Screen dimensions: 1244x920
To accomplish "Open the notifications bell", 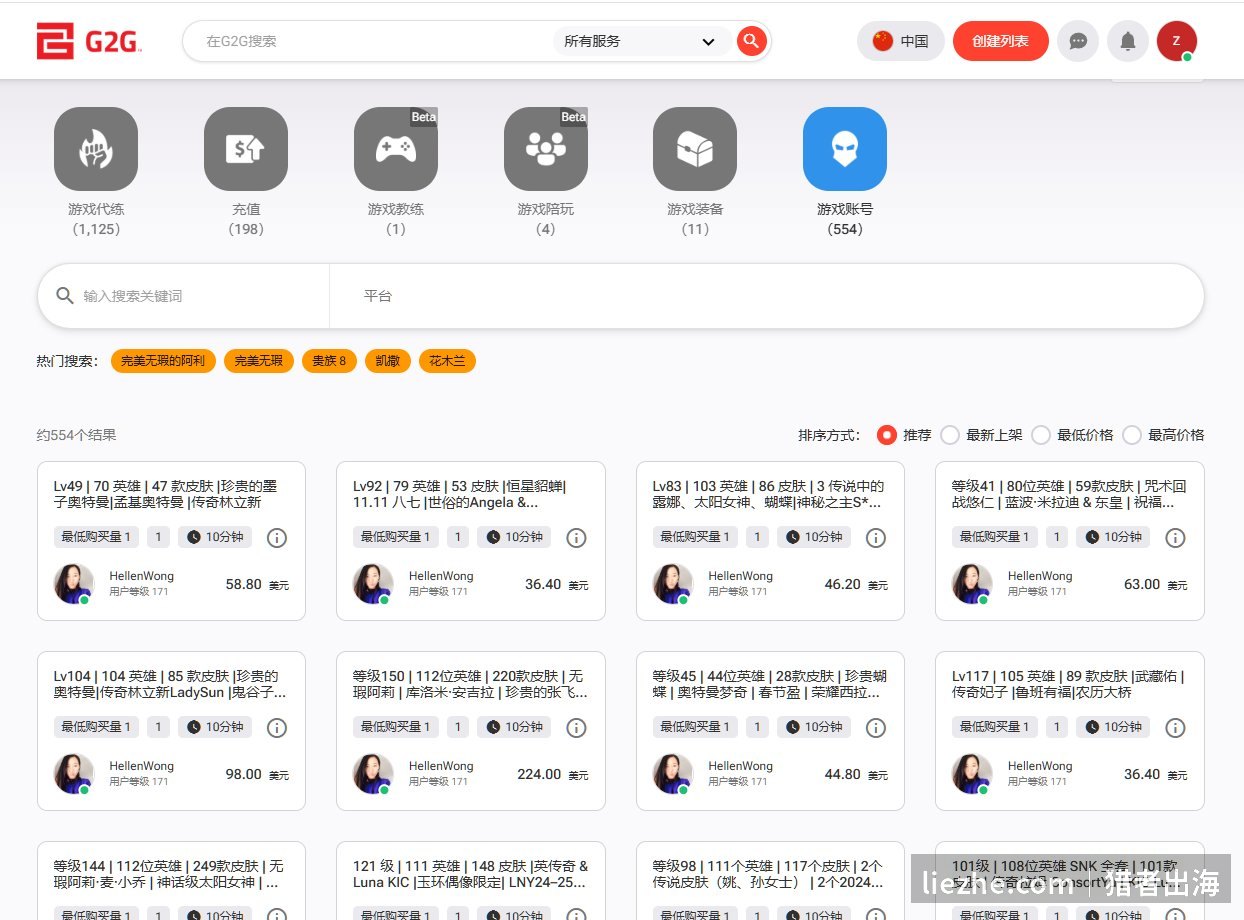I will pyautogui.click(x=1128, y=41).
